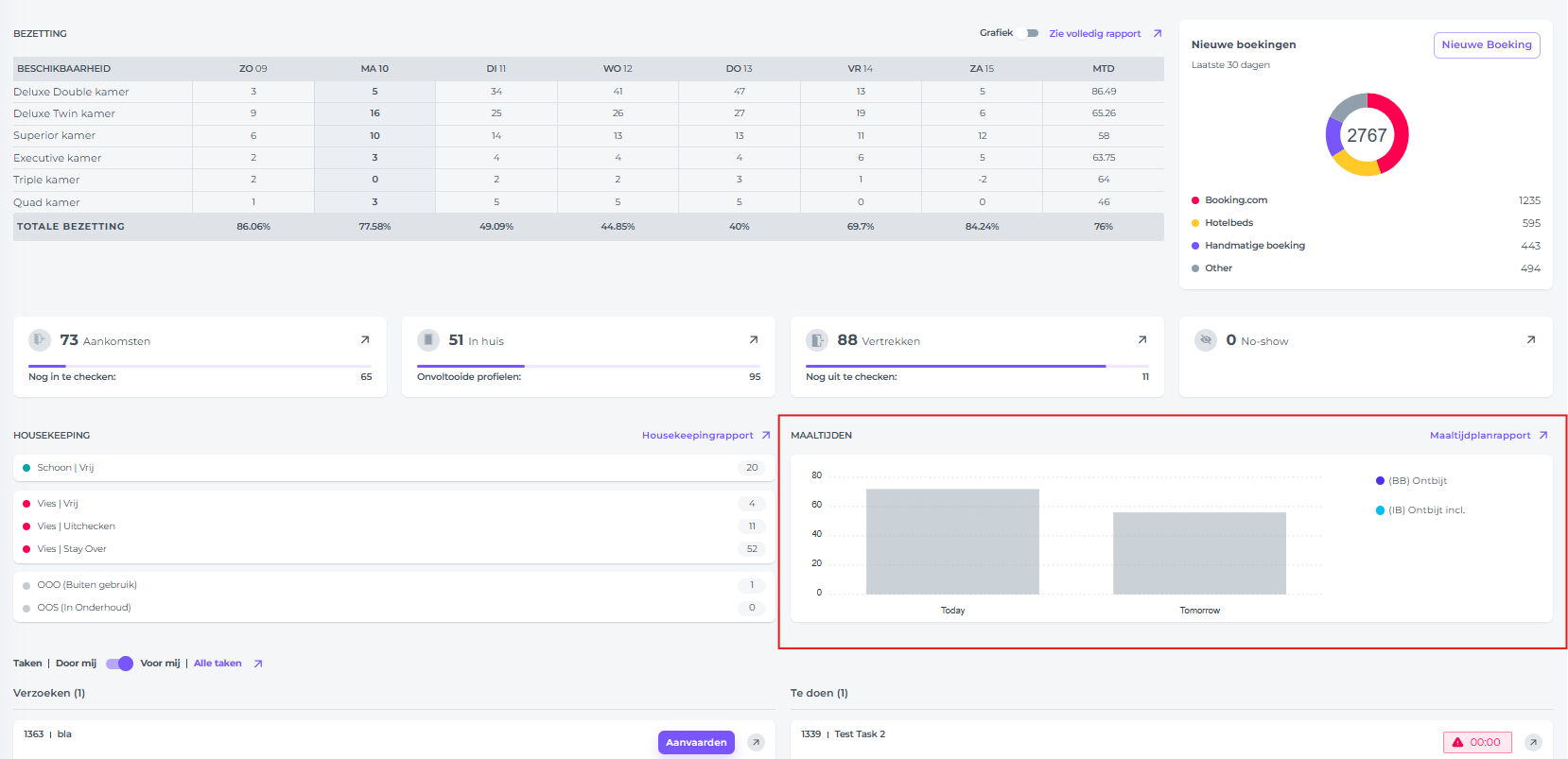Open In huis details arrow icon

coord(754,340)
